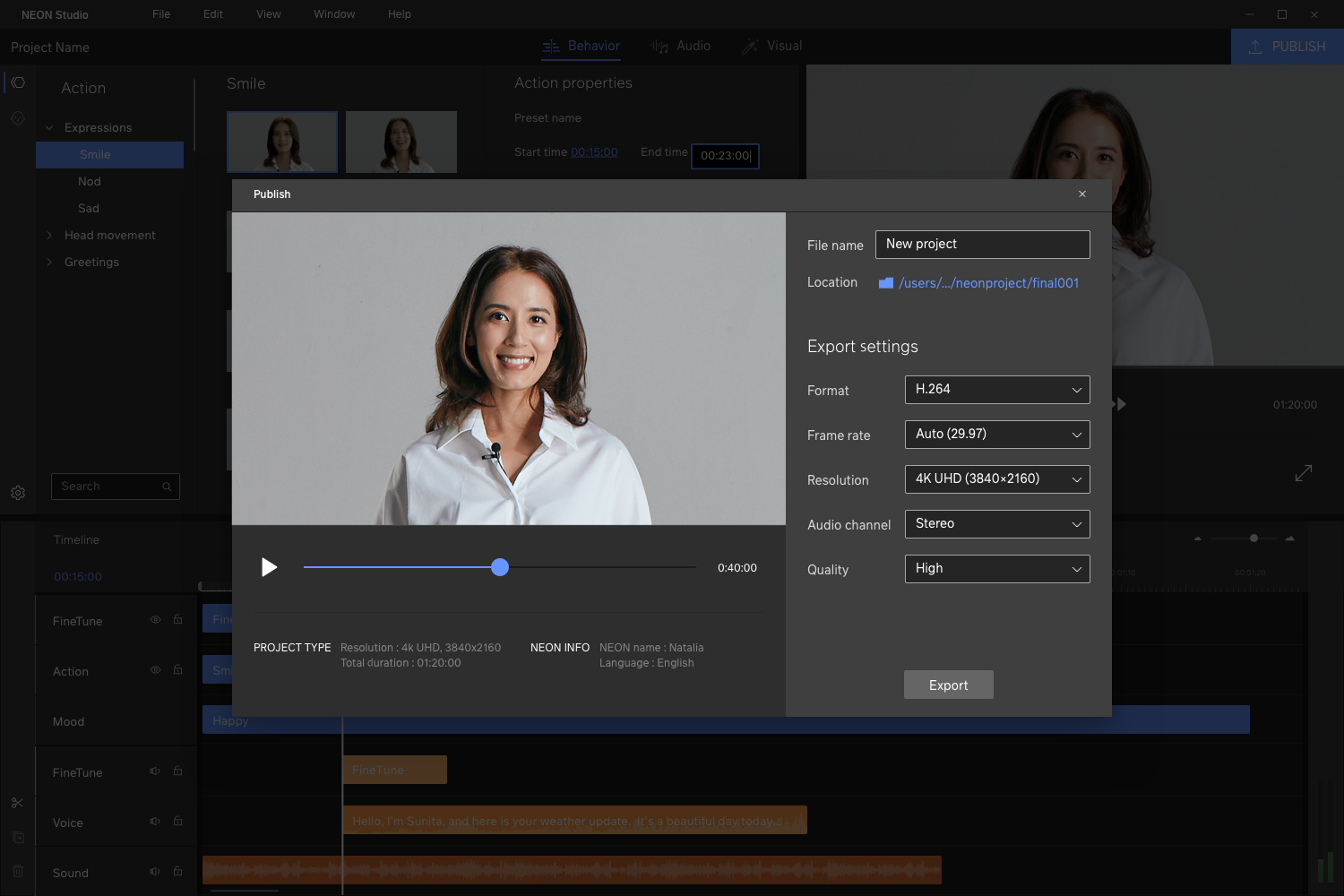Click the next-frame icon in main preview

[1120, 404]
